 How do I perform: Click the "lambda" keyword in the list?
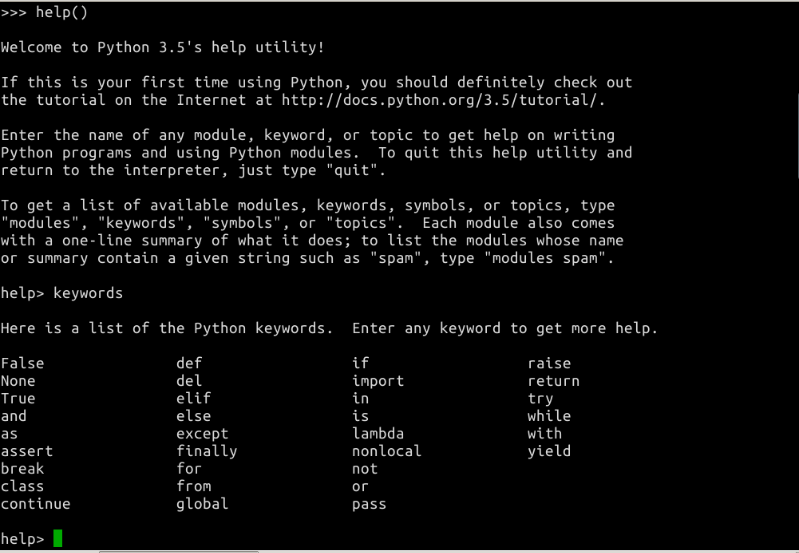click(378, 434)
